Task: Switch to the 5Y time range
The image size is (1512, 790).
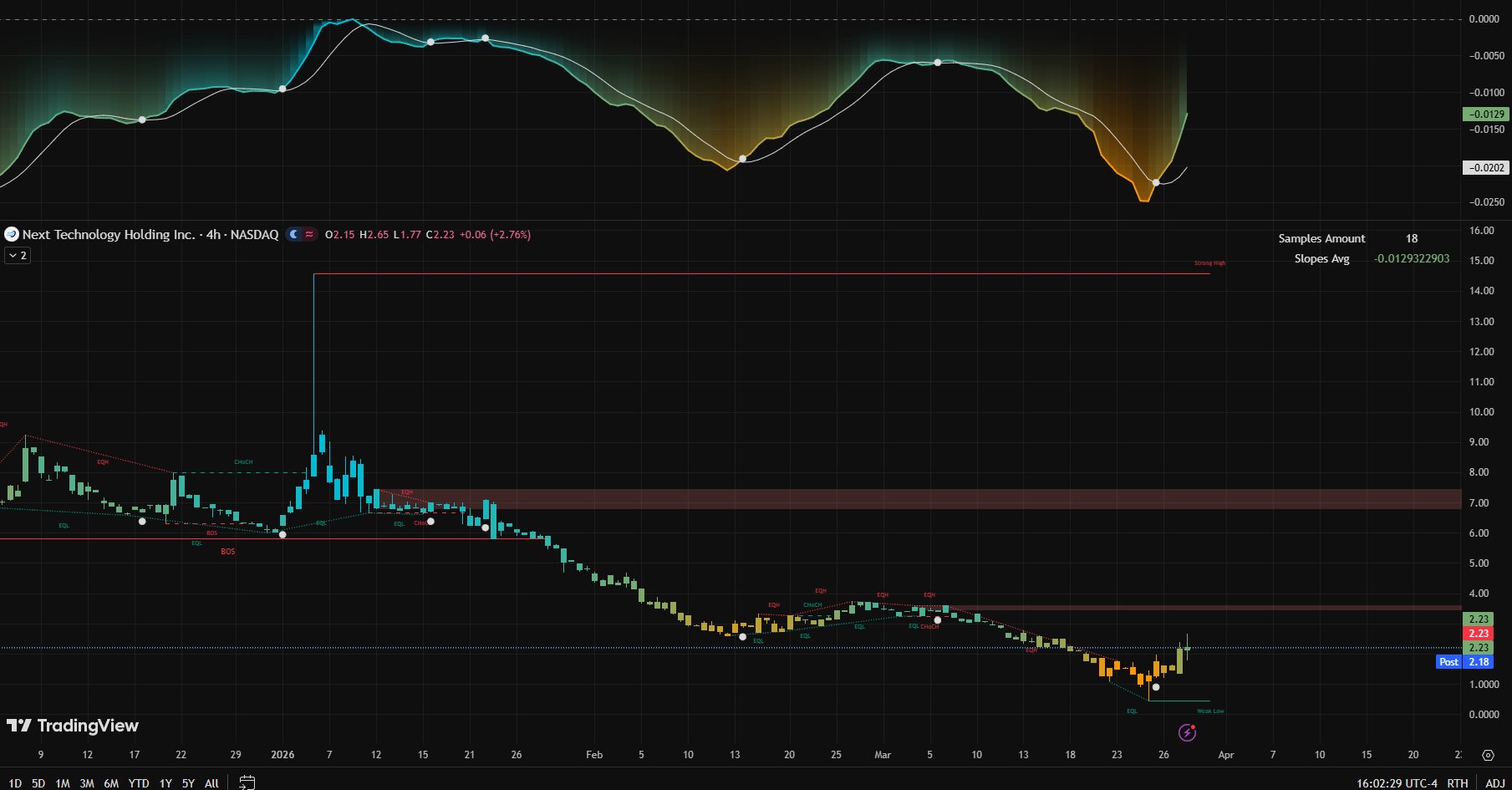Action: (x=188, y=783)
